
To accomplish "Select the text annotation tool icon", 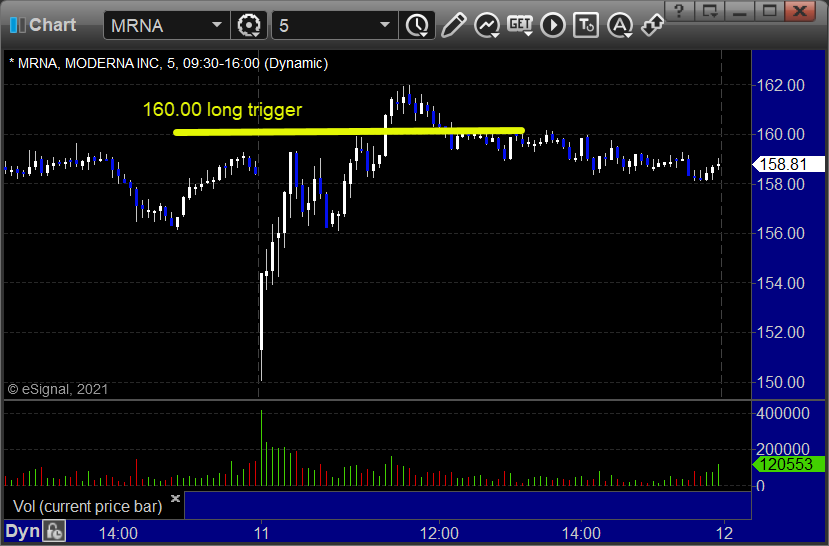I will (586, 25).
